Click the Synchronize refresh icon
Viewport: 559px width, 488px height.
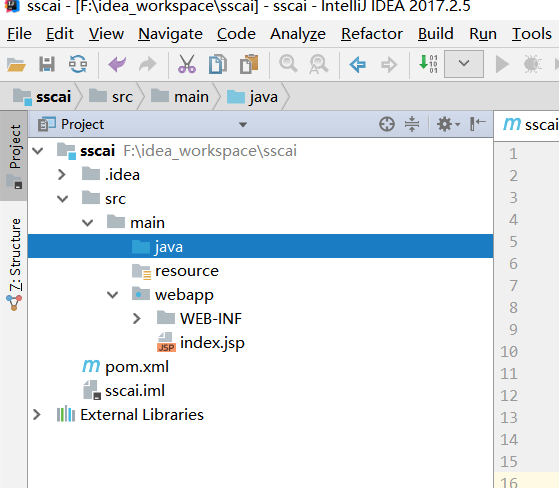coord(78,65)
